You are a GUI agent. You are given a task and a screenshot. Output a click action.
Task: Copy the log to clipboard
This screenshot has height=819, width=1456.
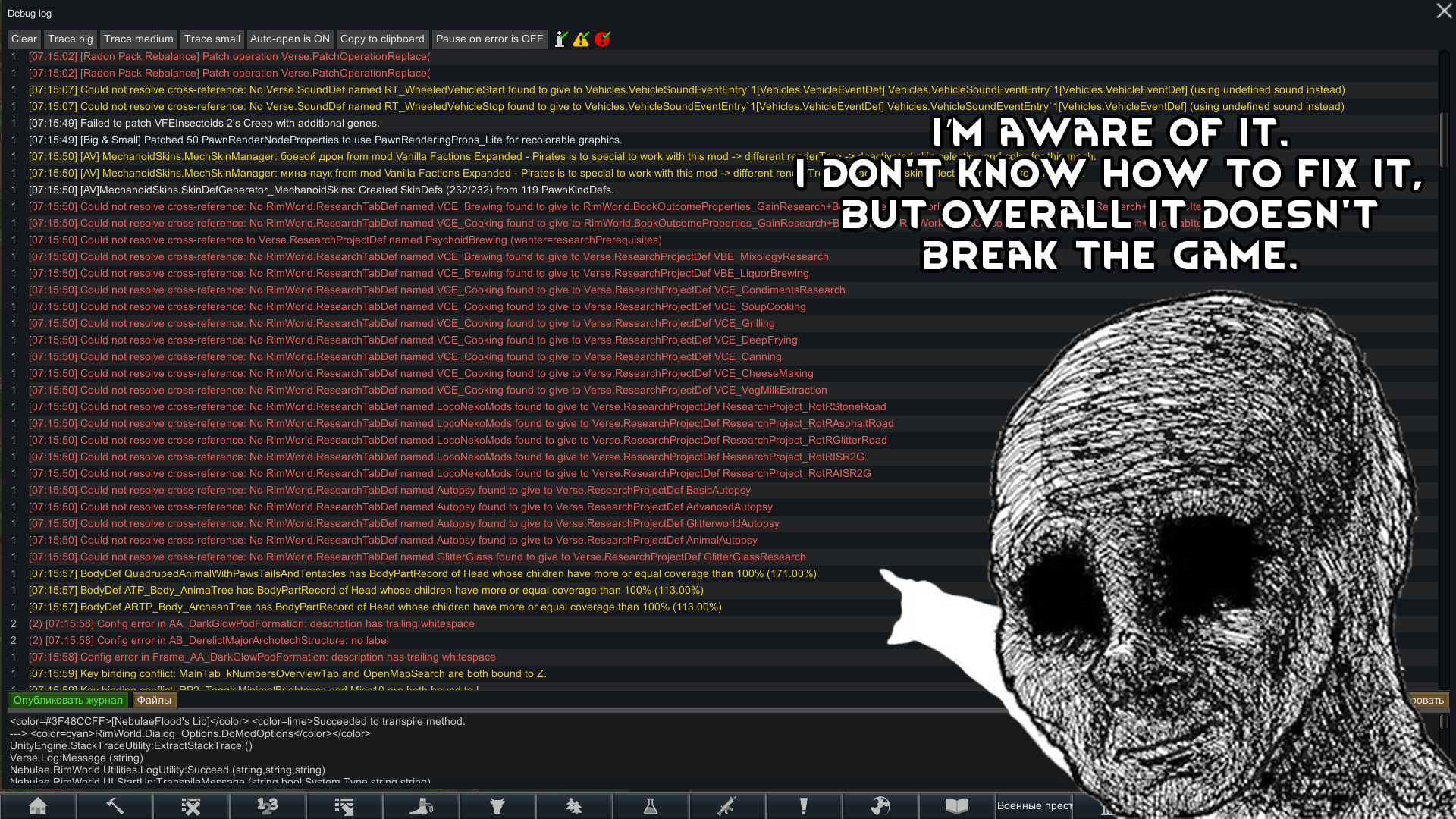(x=382, y=39)
